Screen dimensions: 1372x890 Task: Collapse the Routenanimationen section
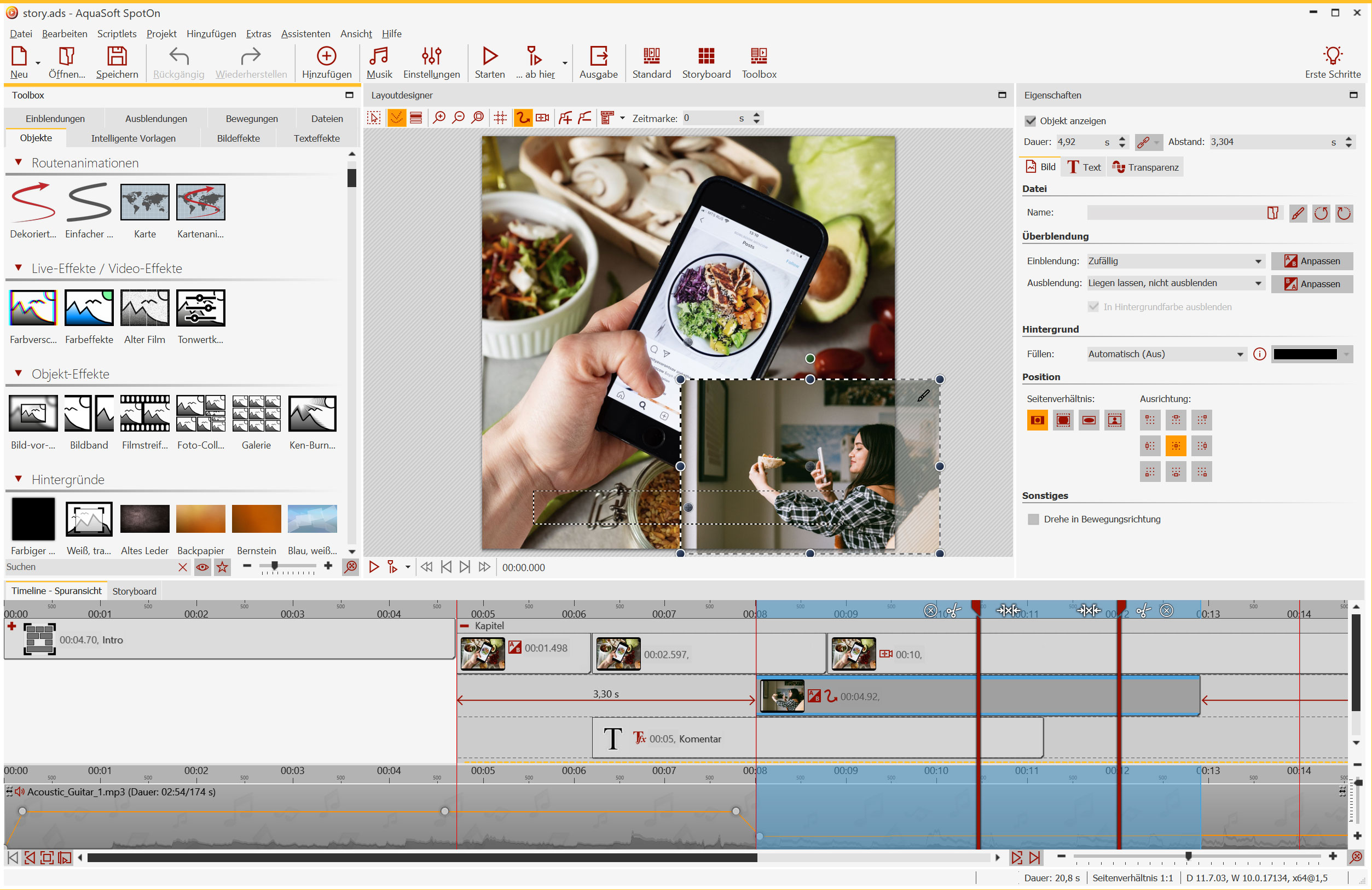pos(19,163)
